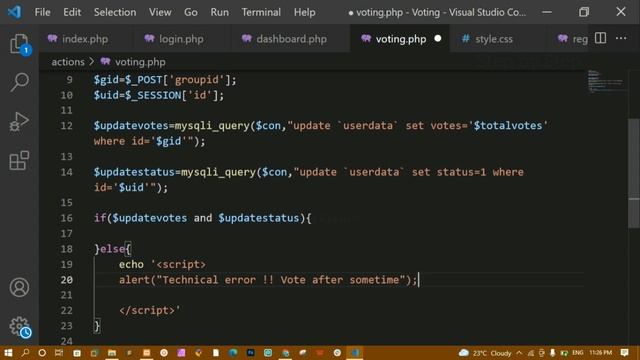Open the network tray icon
The width and height of the screenshot is (640, 360).
click(x=531, y=353)
